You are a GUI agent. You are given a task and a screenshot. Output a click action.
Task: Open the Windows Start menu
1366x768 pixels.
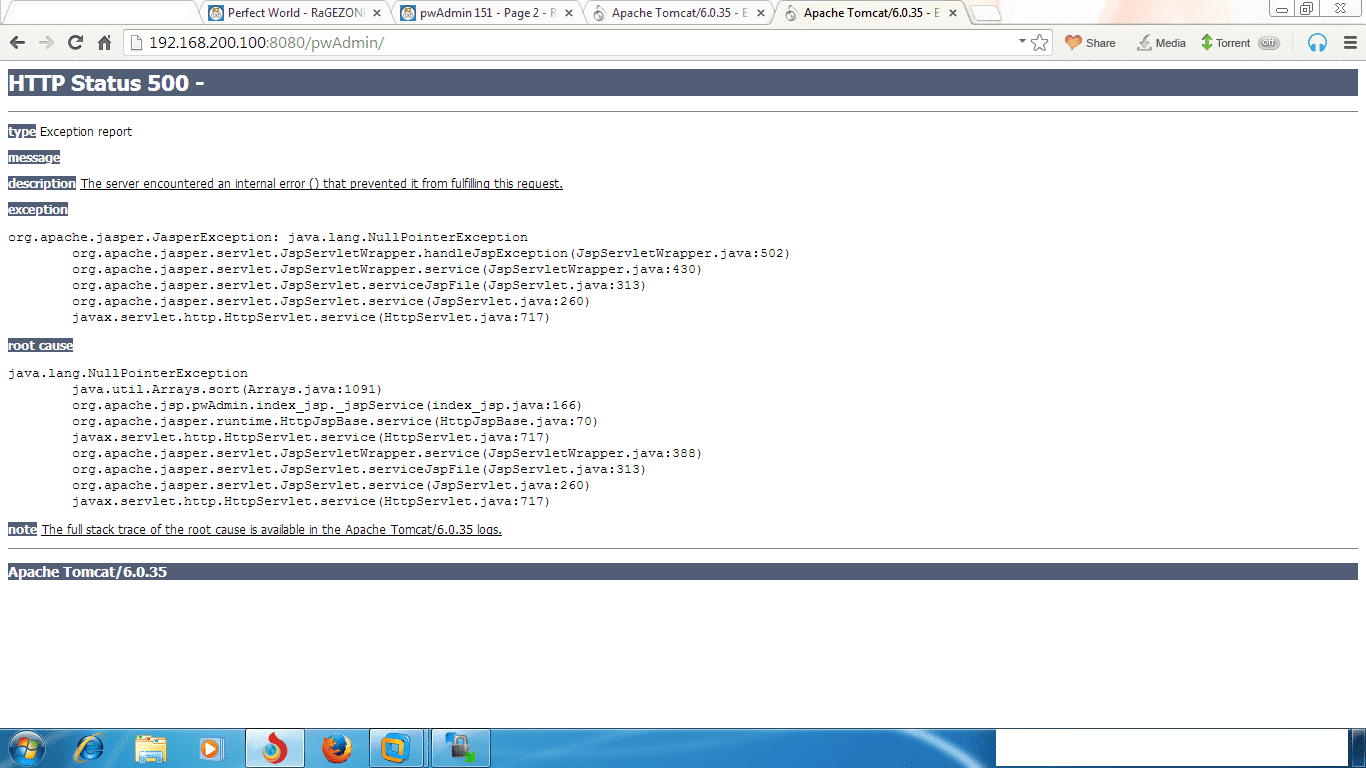[26, 748]
